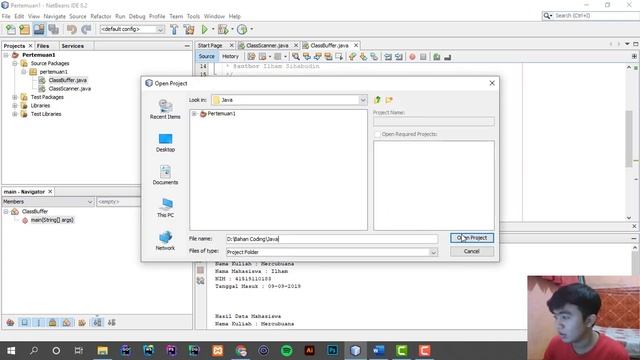640x360 pixels.
Task: Click the Open Project button
Action: click(x=471, y=238)
